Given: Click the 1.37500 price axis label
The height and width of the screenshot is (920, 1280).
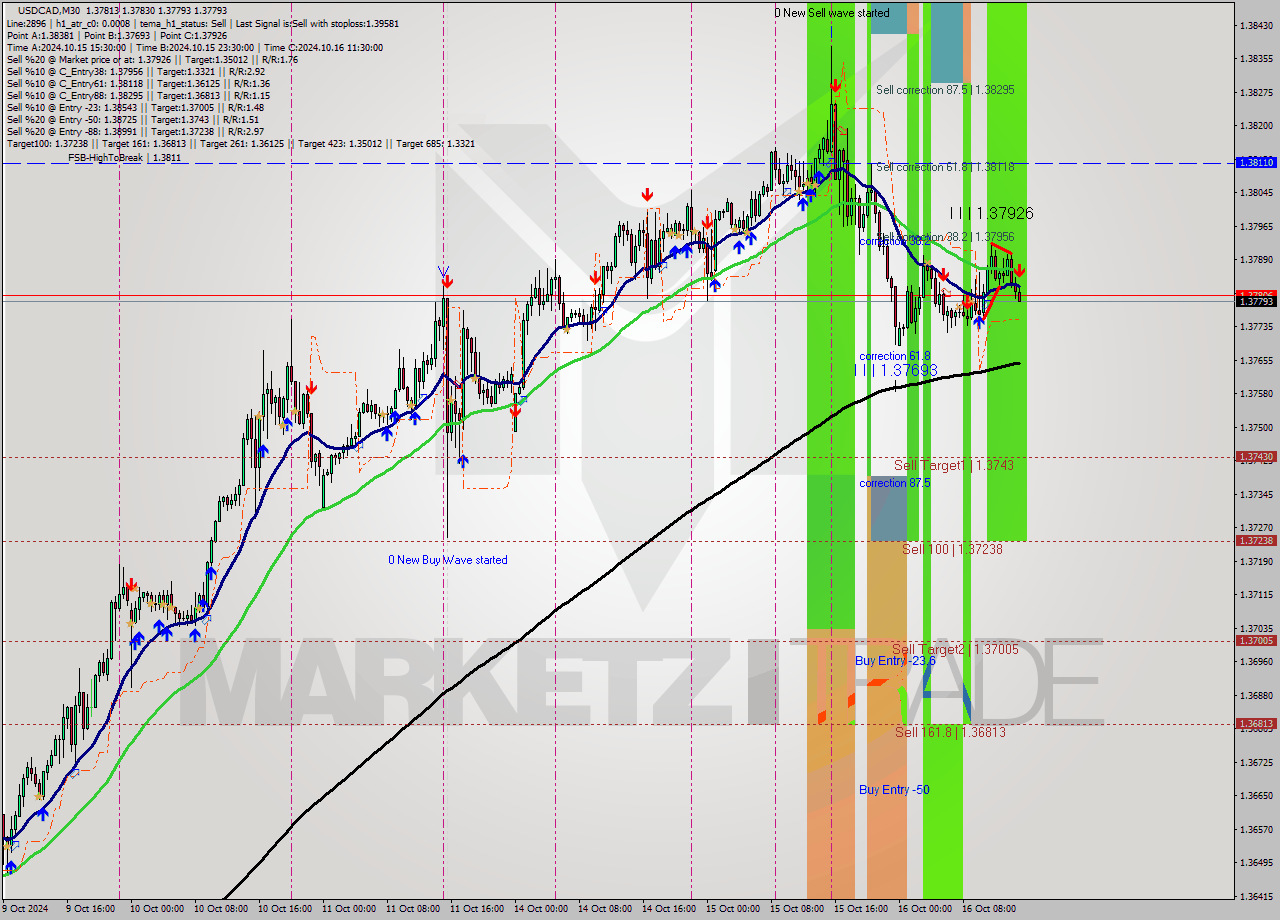Looking at the screenshot, I should [1256, 427].
